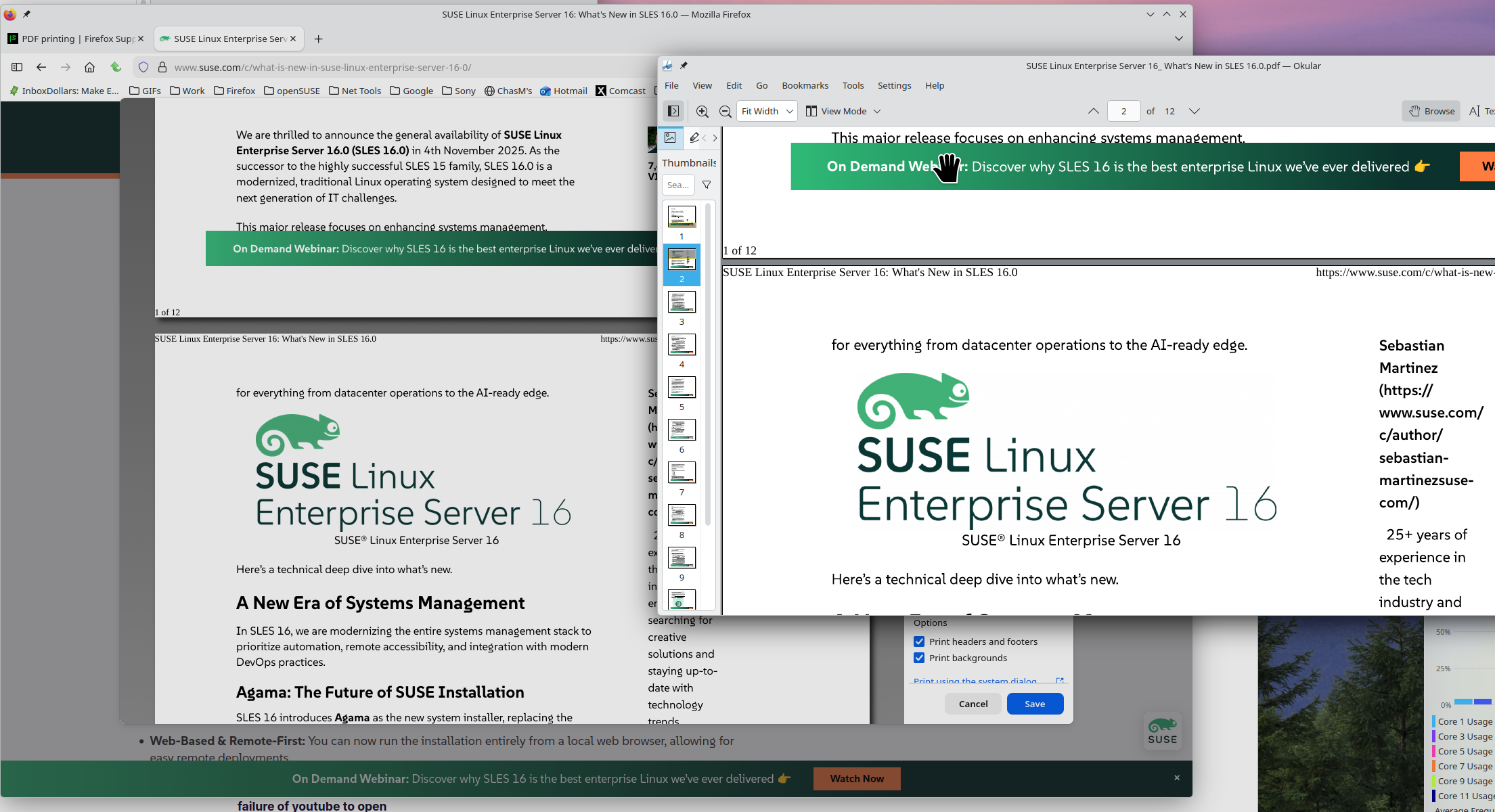The width and height of the screenshot is (1495, 812).
Task: Expand the View Mode dropdown
Action: 843,111
